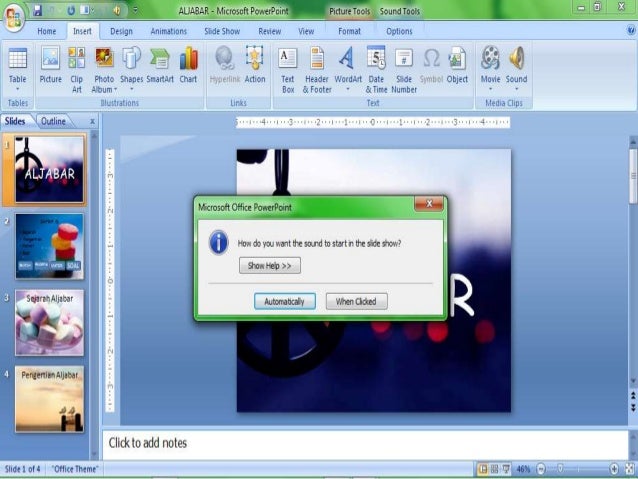The height and width of the screenshot is (479, 638).
Task: Select Sejarah Aljabar slide thumbnail
Action: pos(49,323)
